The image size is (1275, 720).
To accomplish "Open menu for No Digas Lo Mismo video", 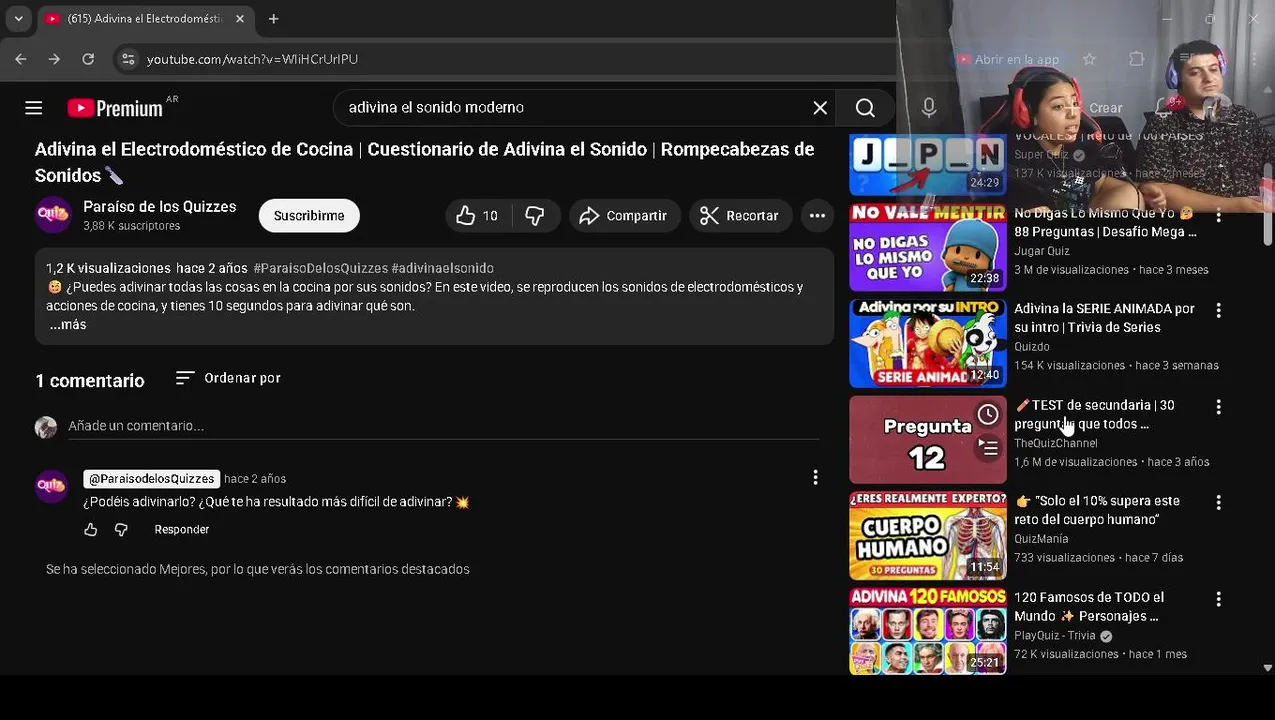I will tap(1218, 215).
